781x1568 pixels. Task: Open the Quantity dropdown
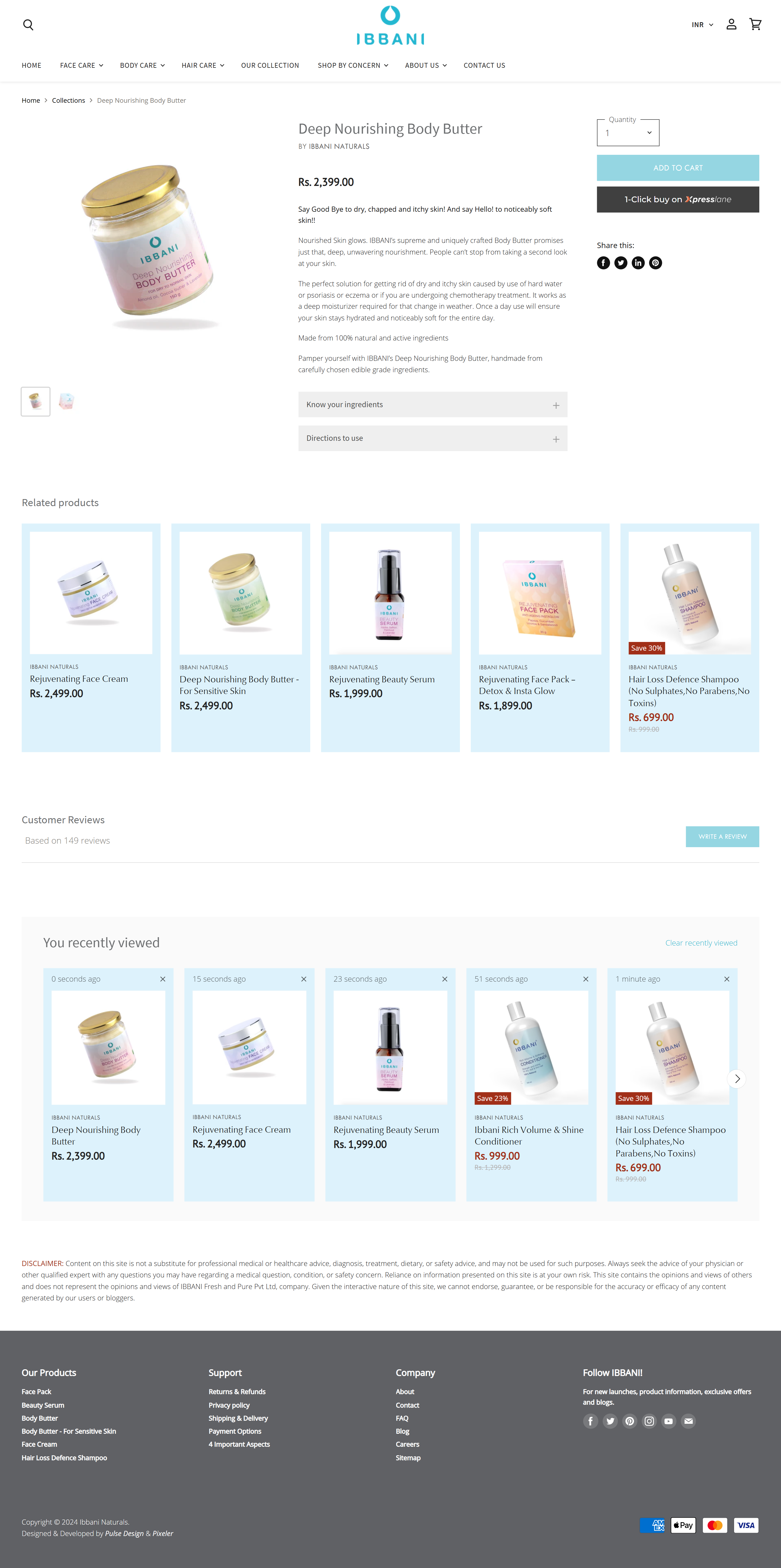point(628,133)
